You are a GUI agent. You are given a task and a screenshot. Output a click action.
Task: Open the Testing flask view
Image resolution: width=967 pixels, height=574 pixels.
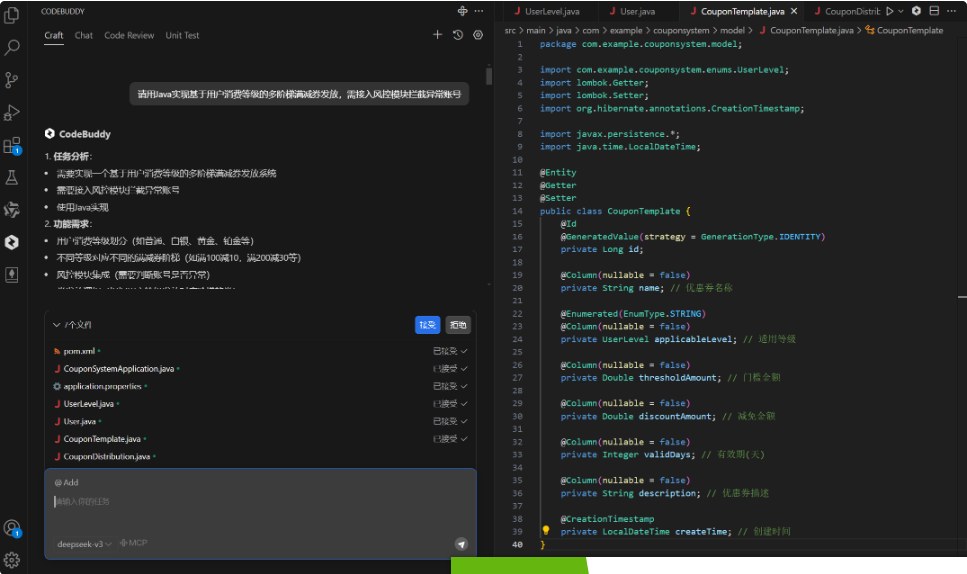point(12,178)
